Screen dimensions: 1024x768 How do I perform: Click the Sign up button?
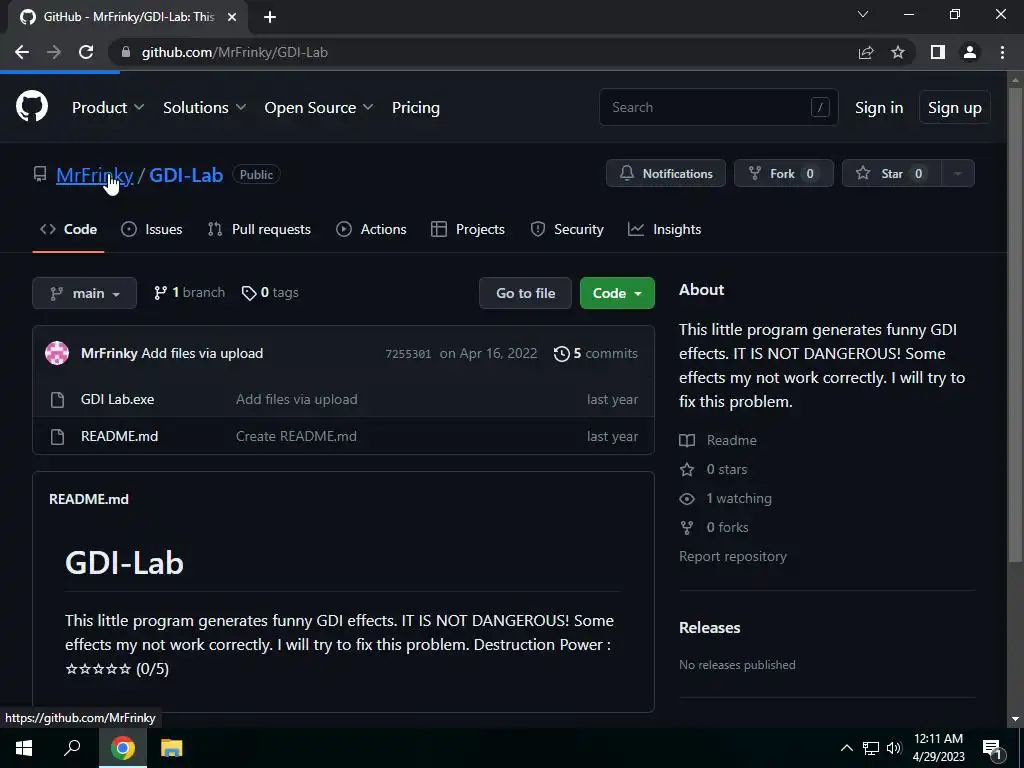point(955,108)
